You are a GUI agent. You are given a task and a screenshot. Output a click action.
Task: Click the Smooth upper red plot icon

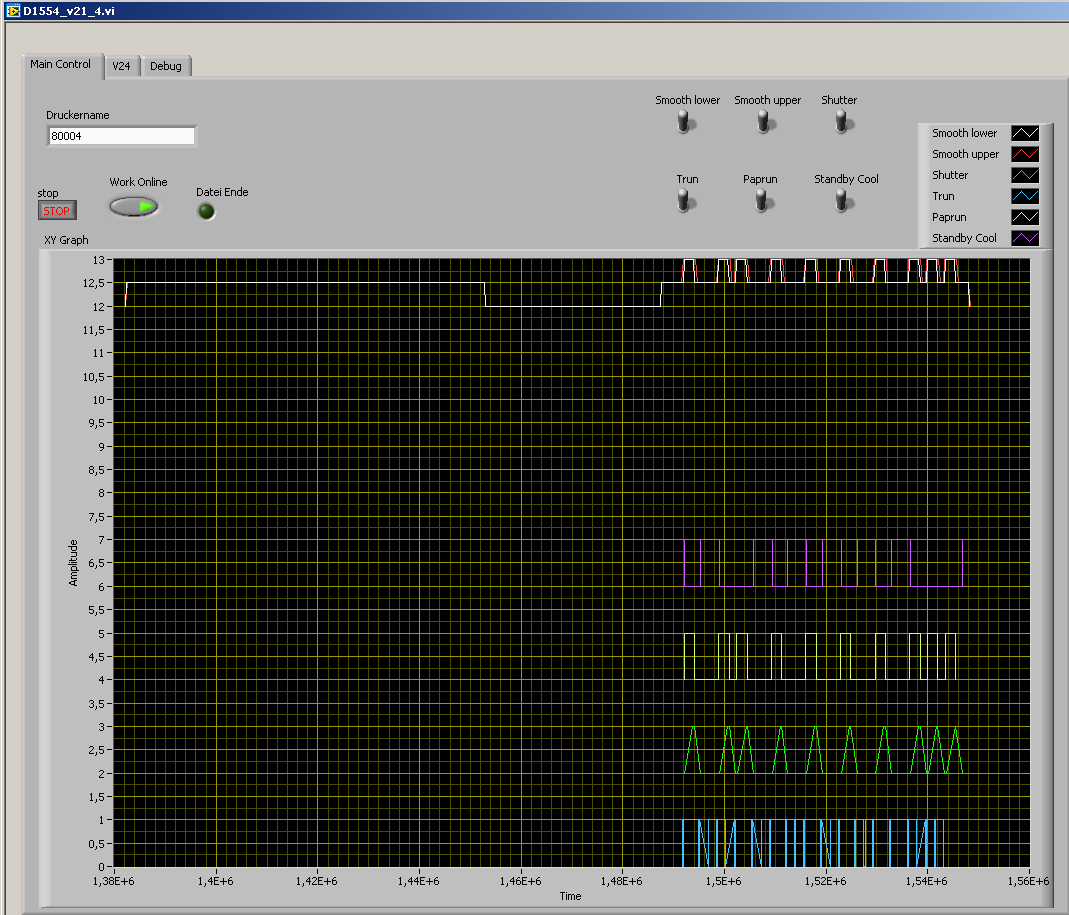click(x=1025, y=154)
